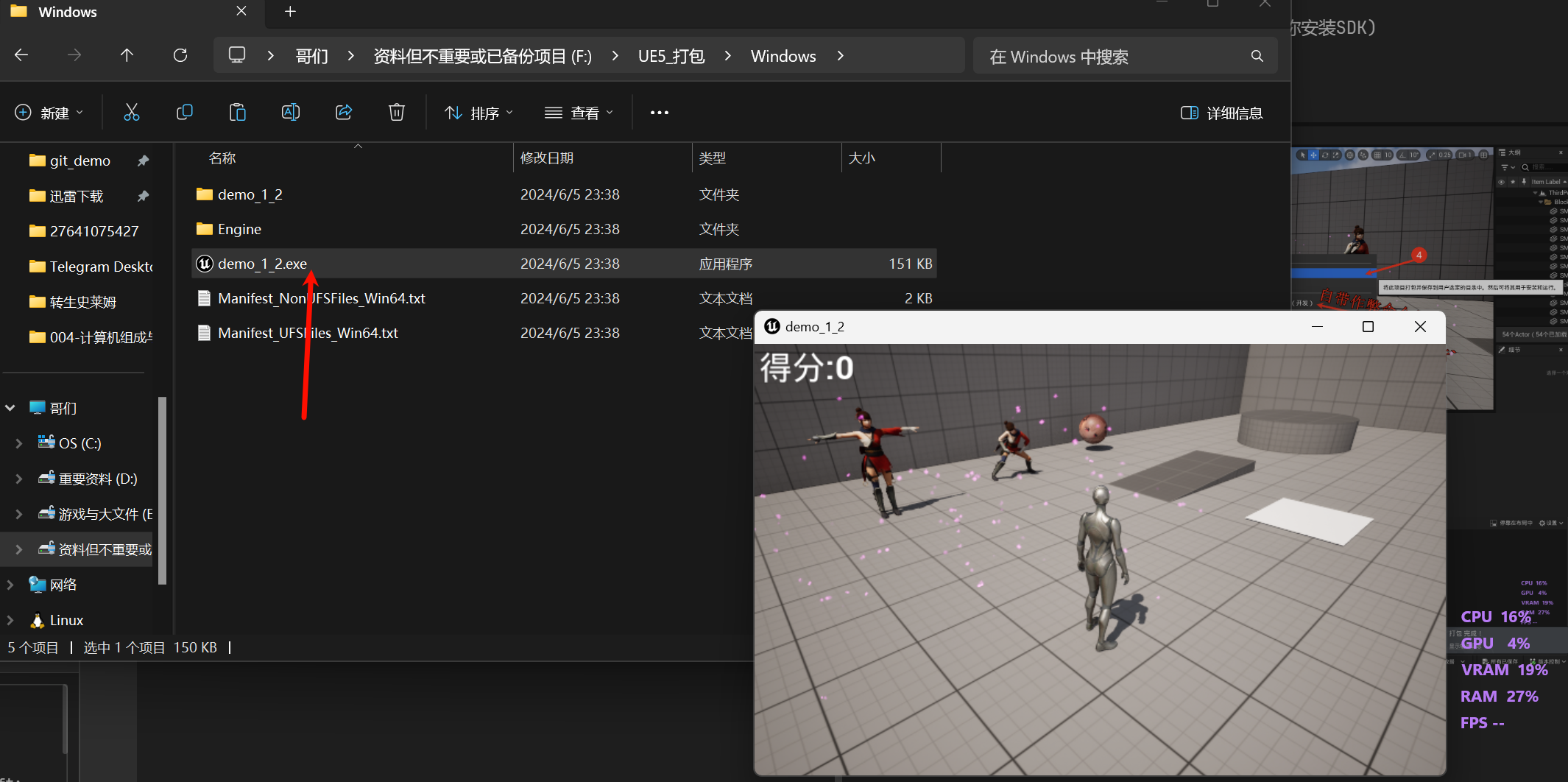Click the Delete trash can icon
Screen dimensions: 1568x782
[397, 113]
